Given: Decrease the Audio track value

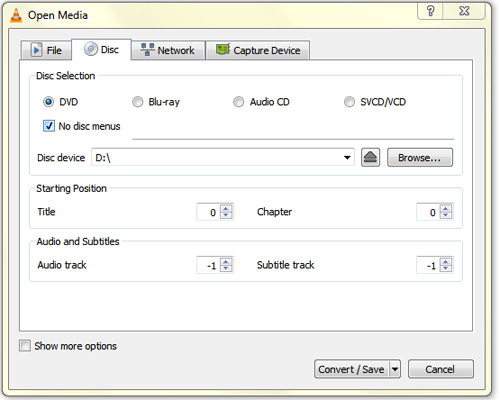Looking at the screenshot, I should point(226,269).
